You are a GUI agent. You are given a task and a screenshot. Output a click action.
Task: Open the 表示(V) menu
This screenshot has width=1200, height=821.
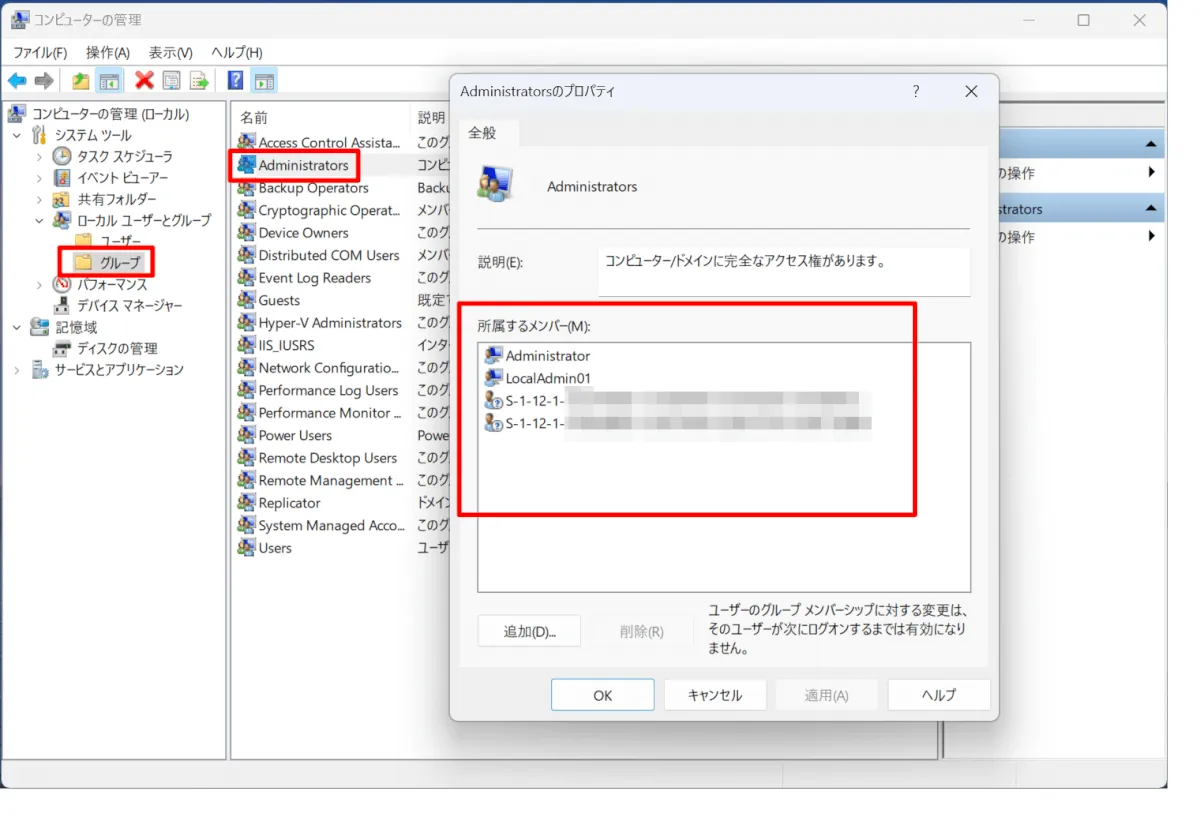point(170,52)
